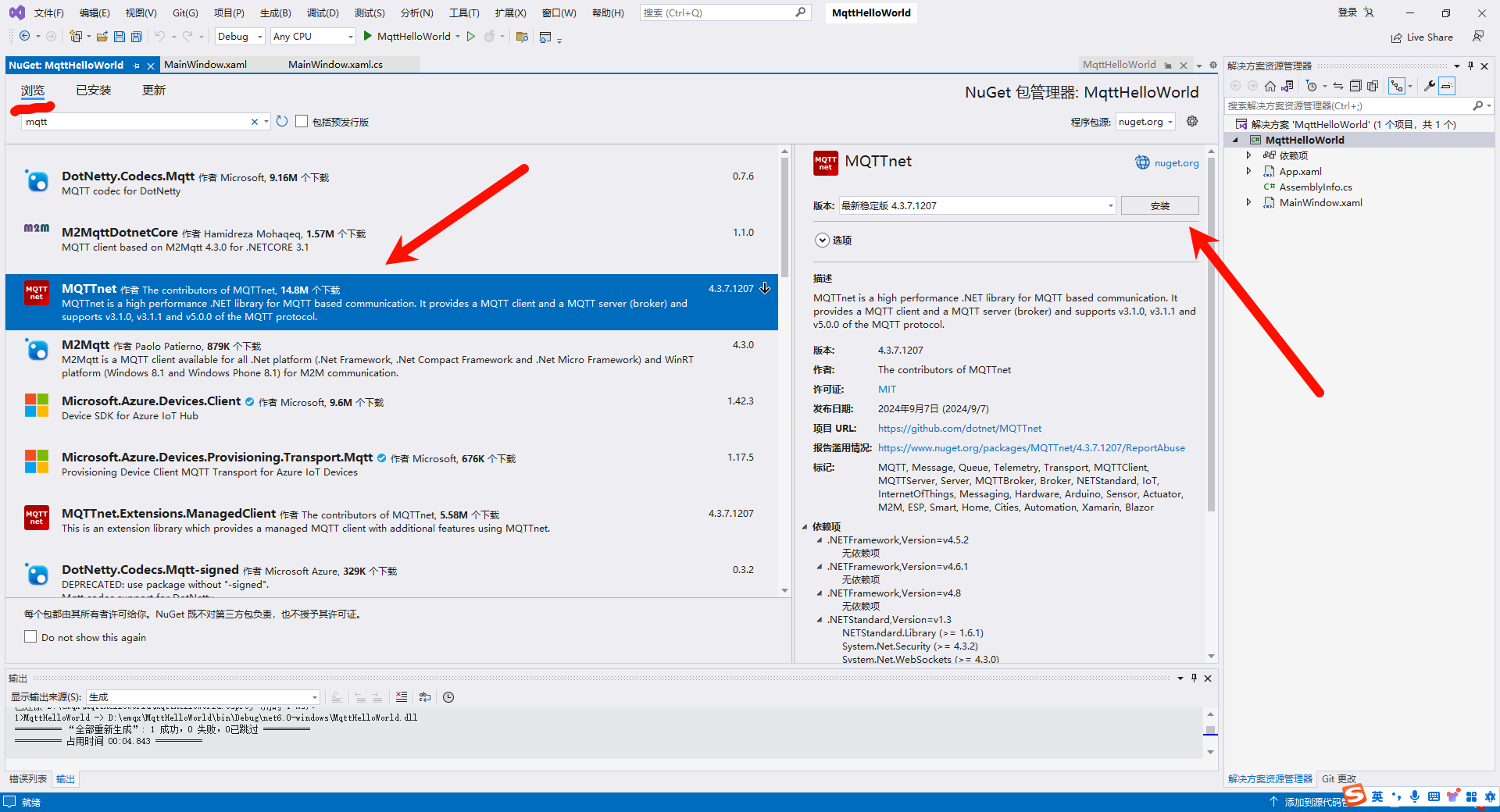
Task: Enable the include prerelease checkbox
Action: 302,122
